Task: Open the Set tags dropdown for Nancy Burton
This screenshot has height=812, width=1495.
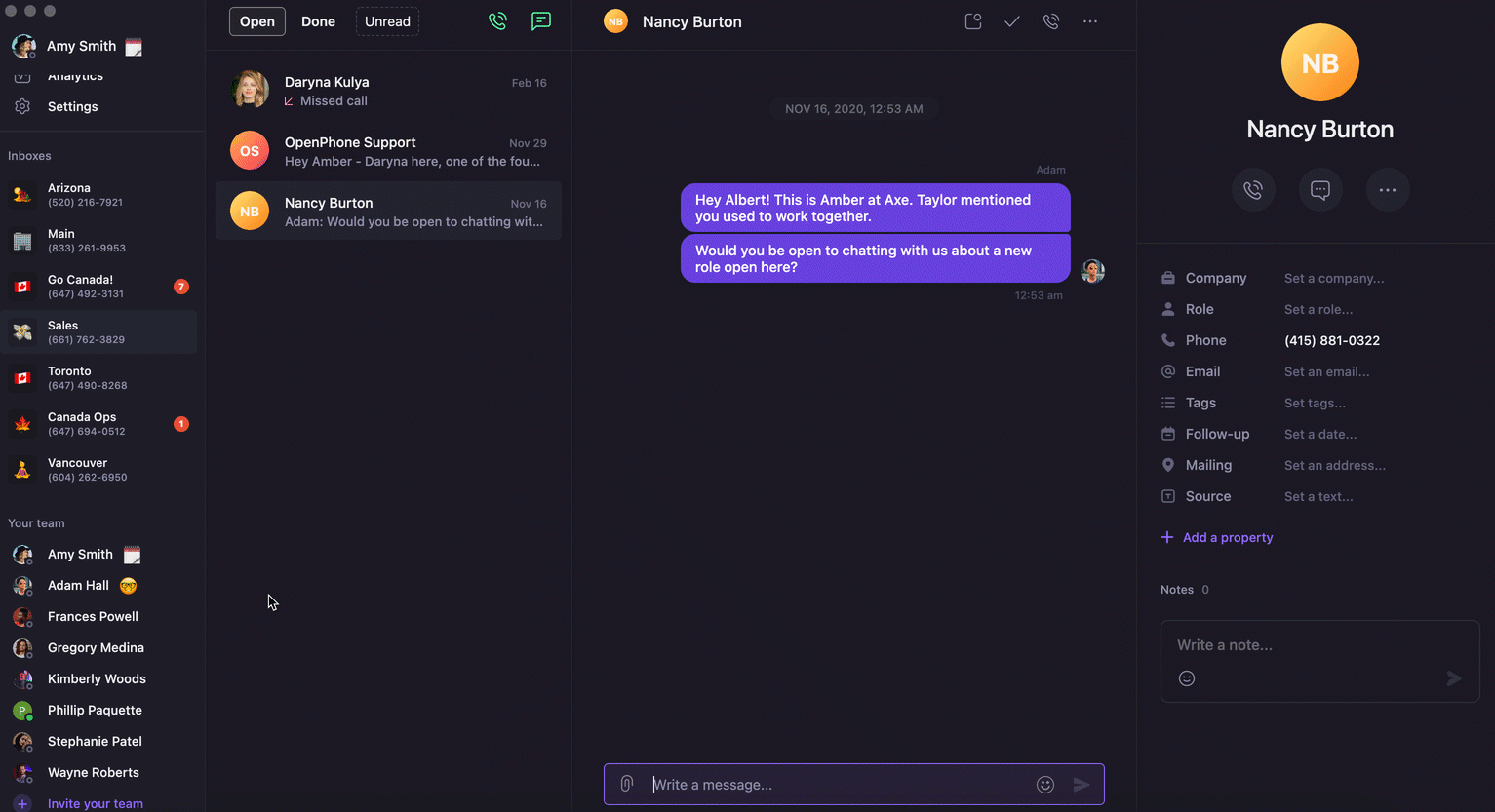Action: point(1315,403)
